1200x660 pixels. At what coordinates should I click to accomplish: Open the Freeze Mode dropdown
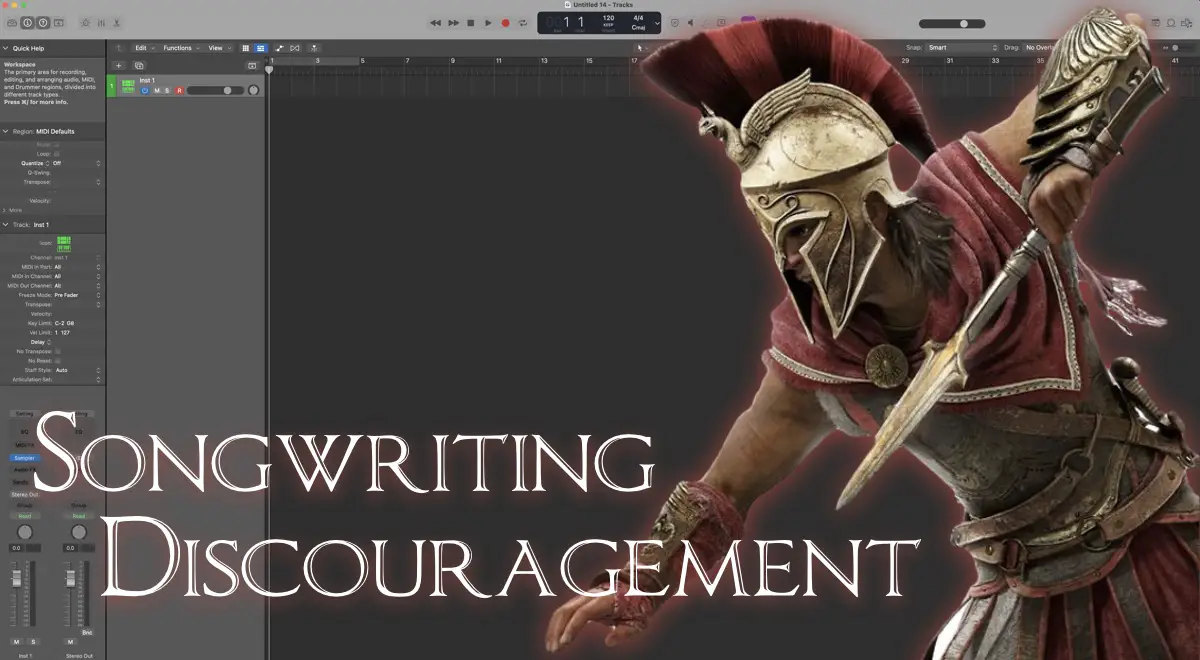pyautogui.click(x=77, y=295)
